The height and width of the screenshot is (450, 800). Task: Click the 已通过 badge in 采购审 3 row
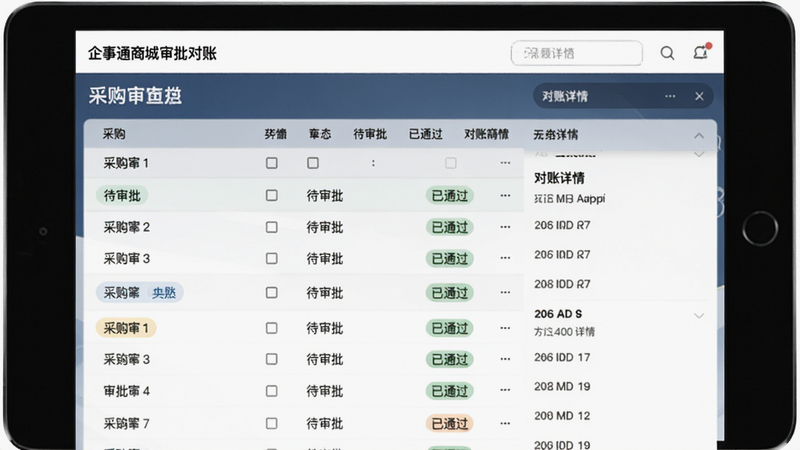coord(449,259)
